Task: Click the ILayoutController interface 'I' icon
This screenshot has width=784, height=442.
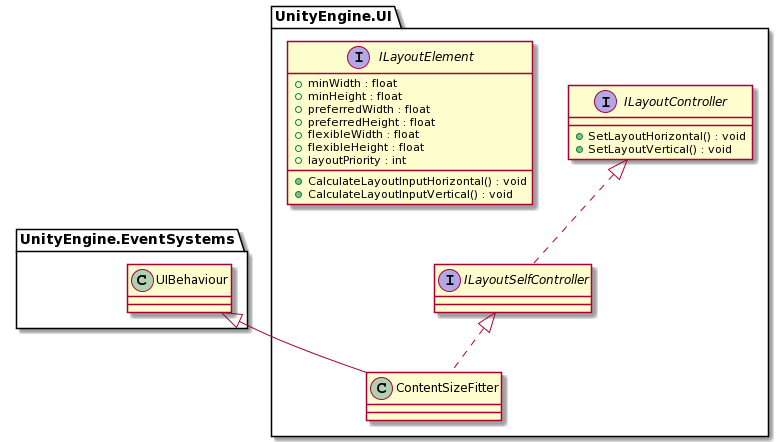Action: click(606, 102)
